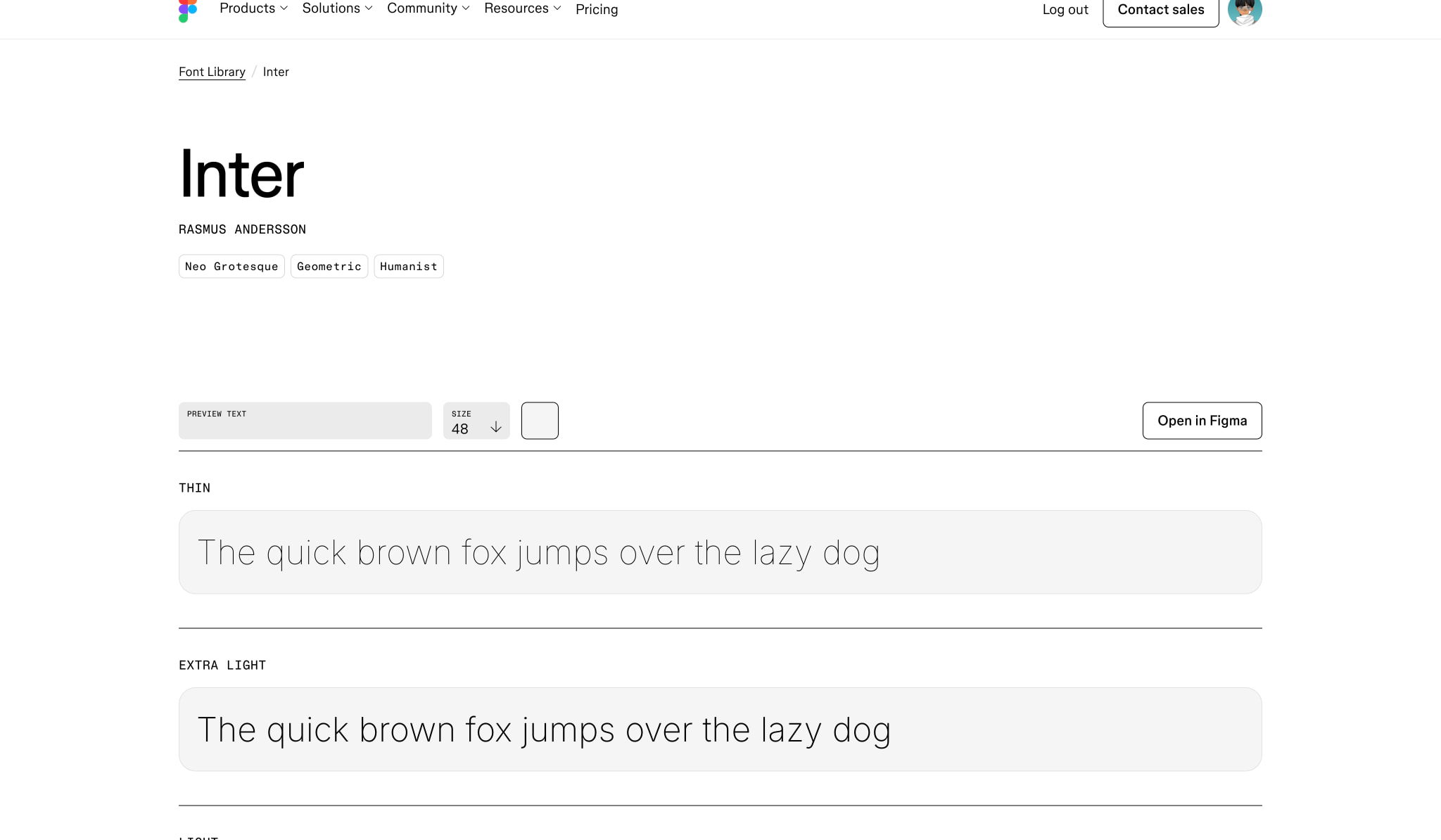Click Log out
Viewport: 1441px width, 840px height.
pos(1065,10)
